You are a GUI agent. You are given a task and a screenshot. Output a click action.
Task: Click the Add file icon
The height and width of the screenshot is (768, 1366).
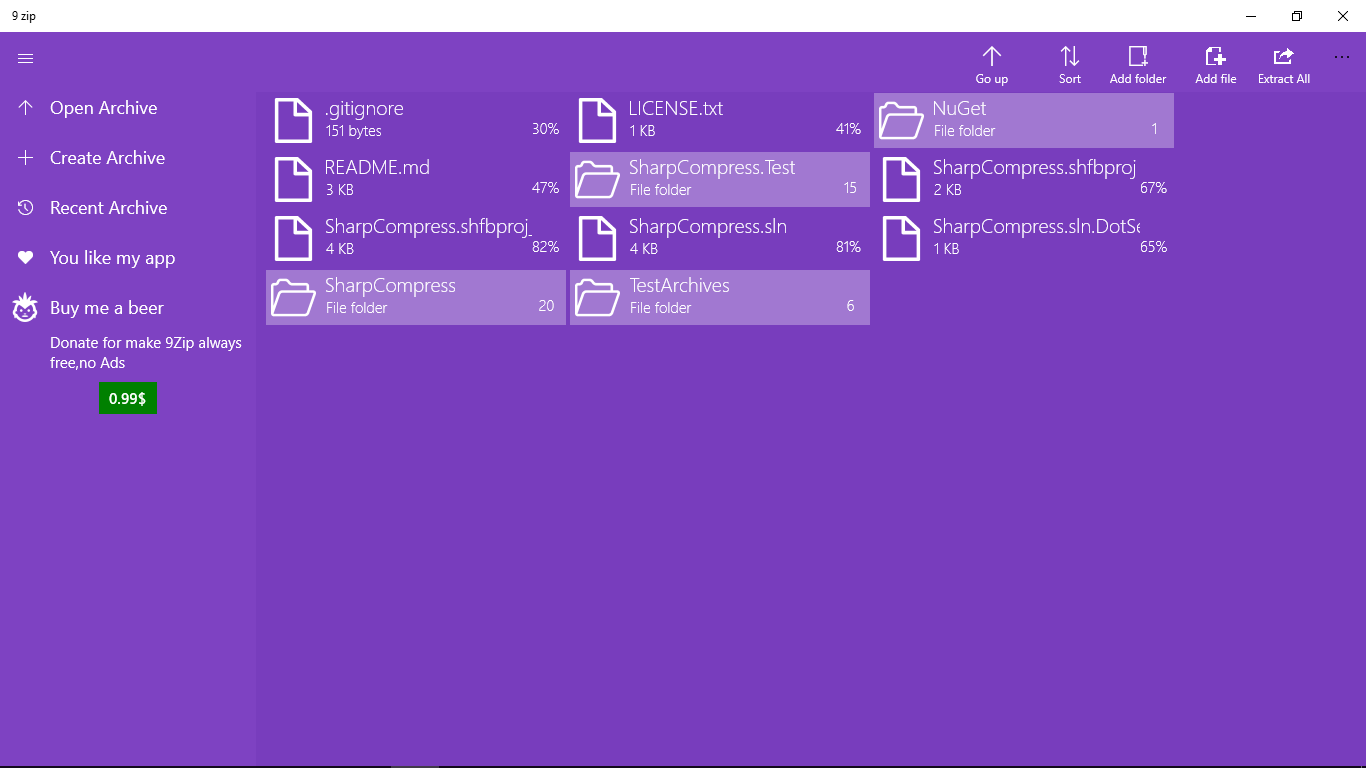point(1215,57)
